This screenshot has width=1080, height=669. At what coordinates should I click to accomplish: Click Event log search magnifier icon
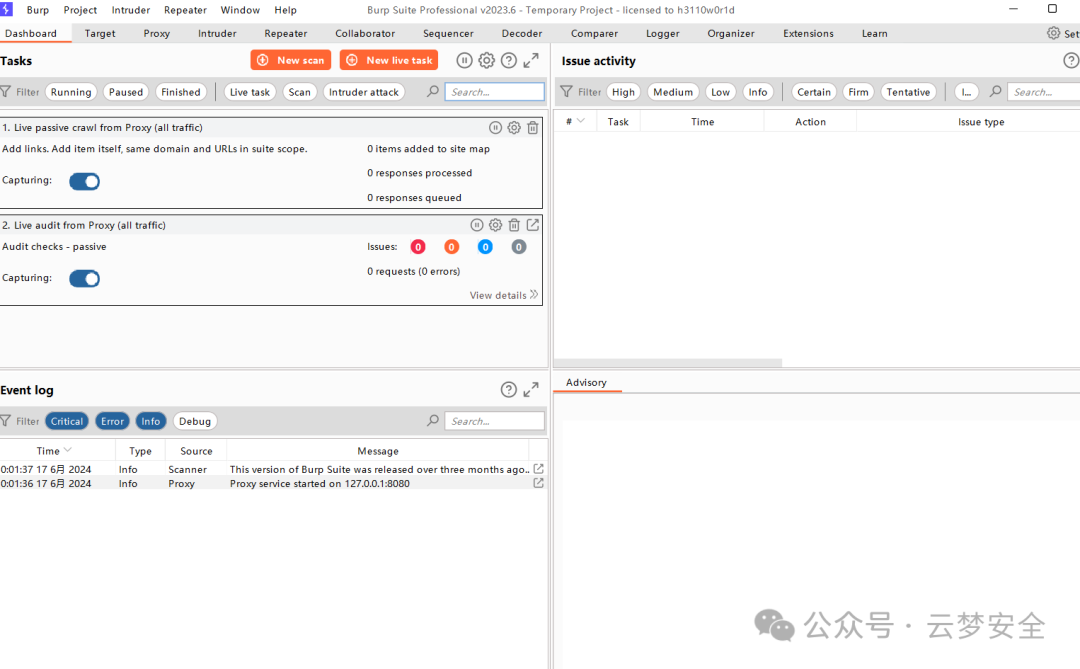(433, 420)
